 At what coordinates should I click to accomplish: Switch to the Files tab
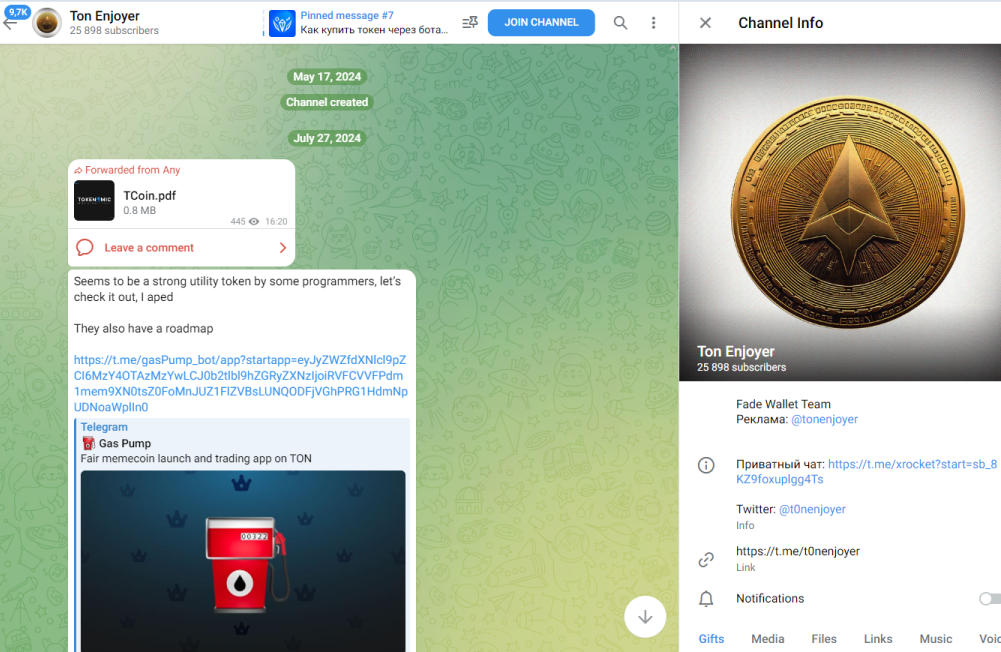click(824, 639)
